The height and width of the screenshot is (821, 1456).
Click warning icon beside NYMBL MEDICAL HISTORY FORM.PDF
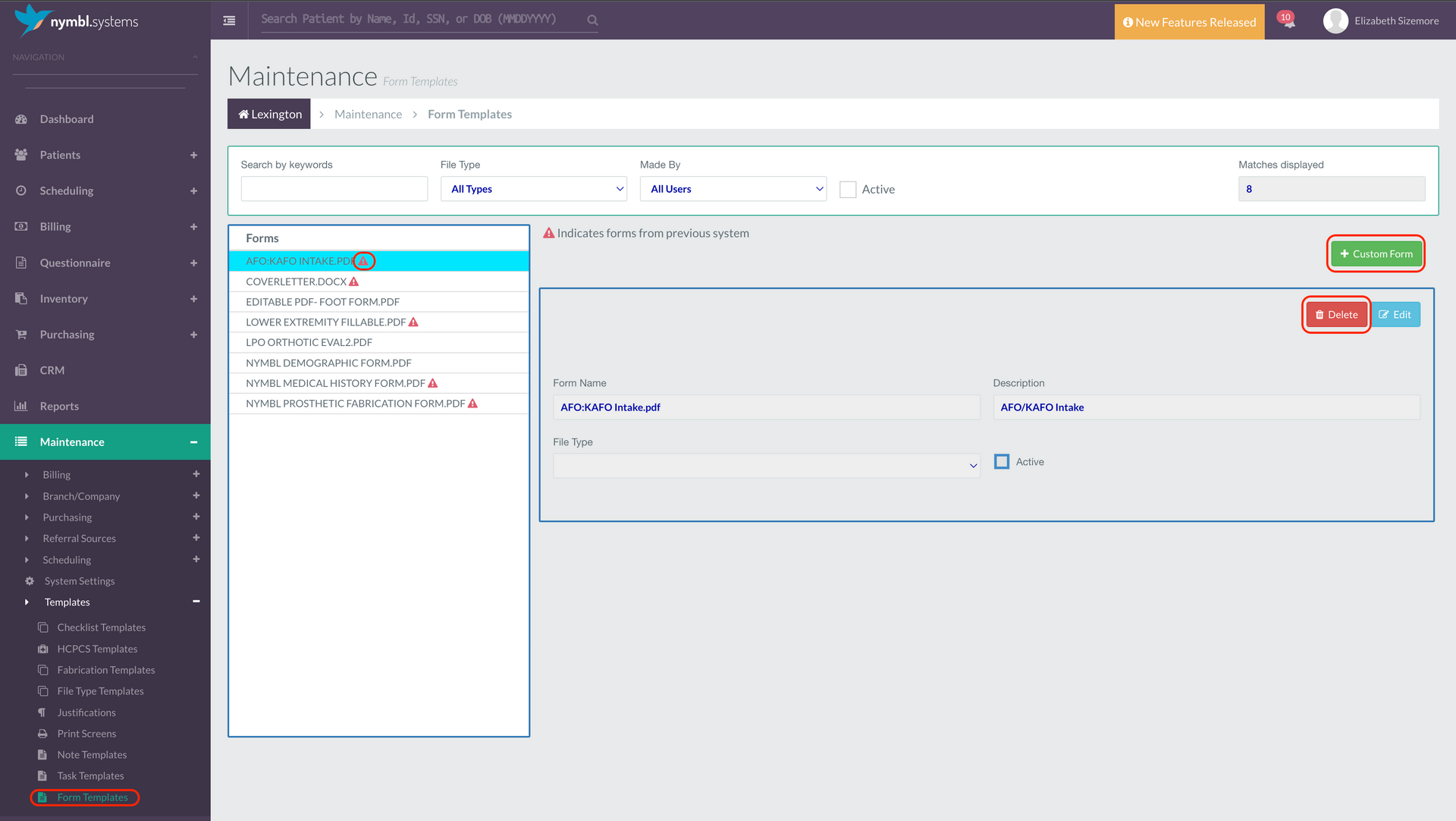433,383
